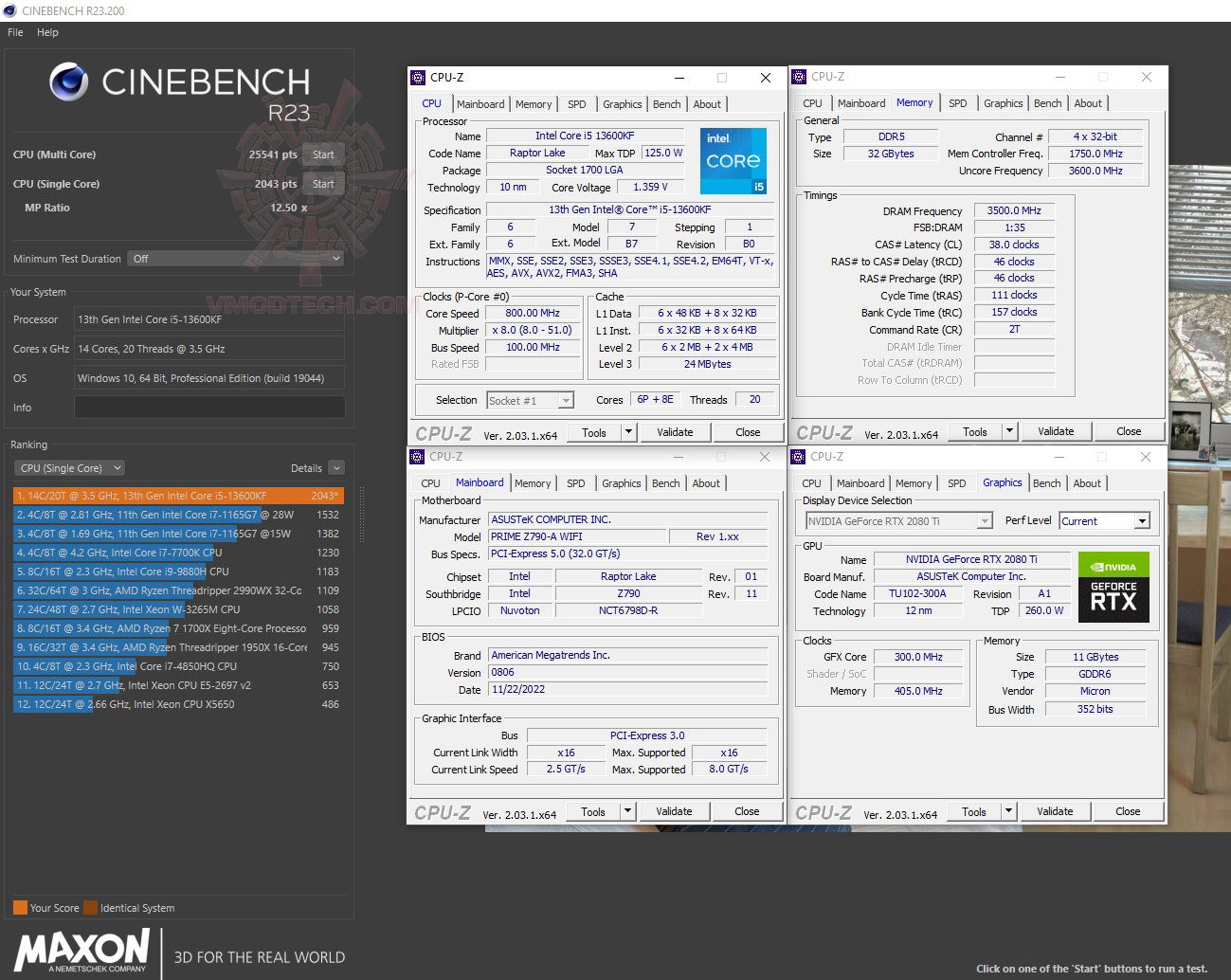Open the File menu in Cinebench

coord(15,32)
